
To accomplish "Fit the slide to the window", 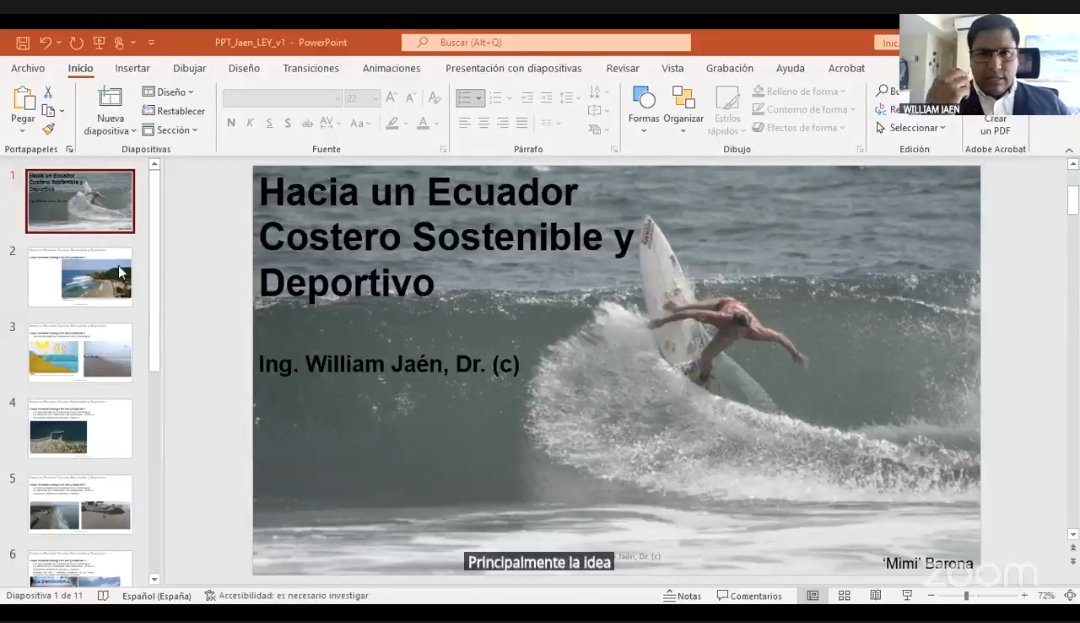I will [x=1070, y=595].
